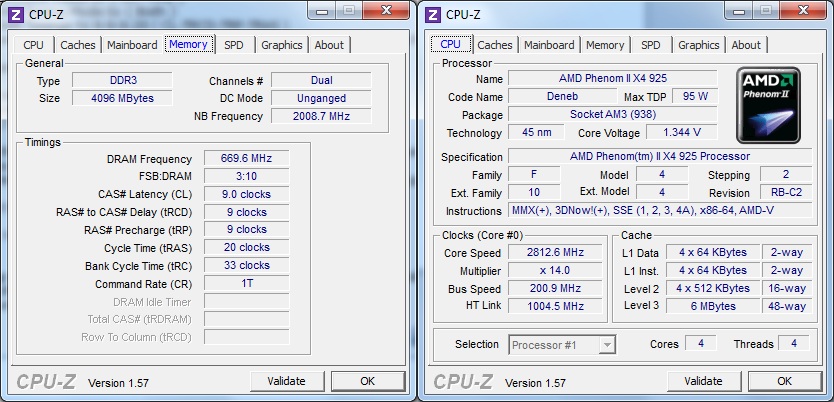Viewport: 834px width, 402px height.
Task: Click the Deneb code name value
Action: (562, 96)
